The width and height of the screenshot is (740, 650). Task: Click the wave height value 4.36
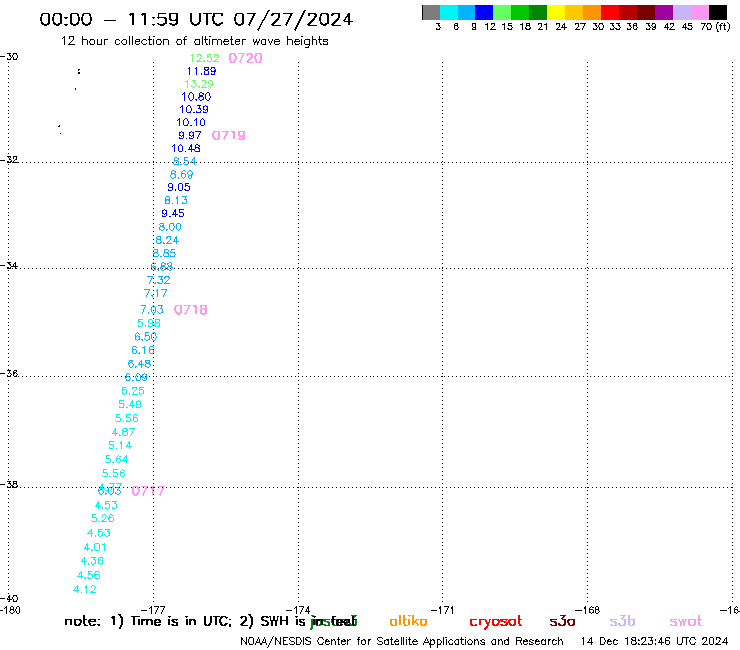(x=92, y=561)
